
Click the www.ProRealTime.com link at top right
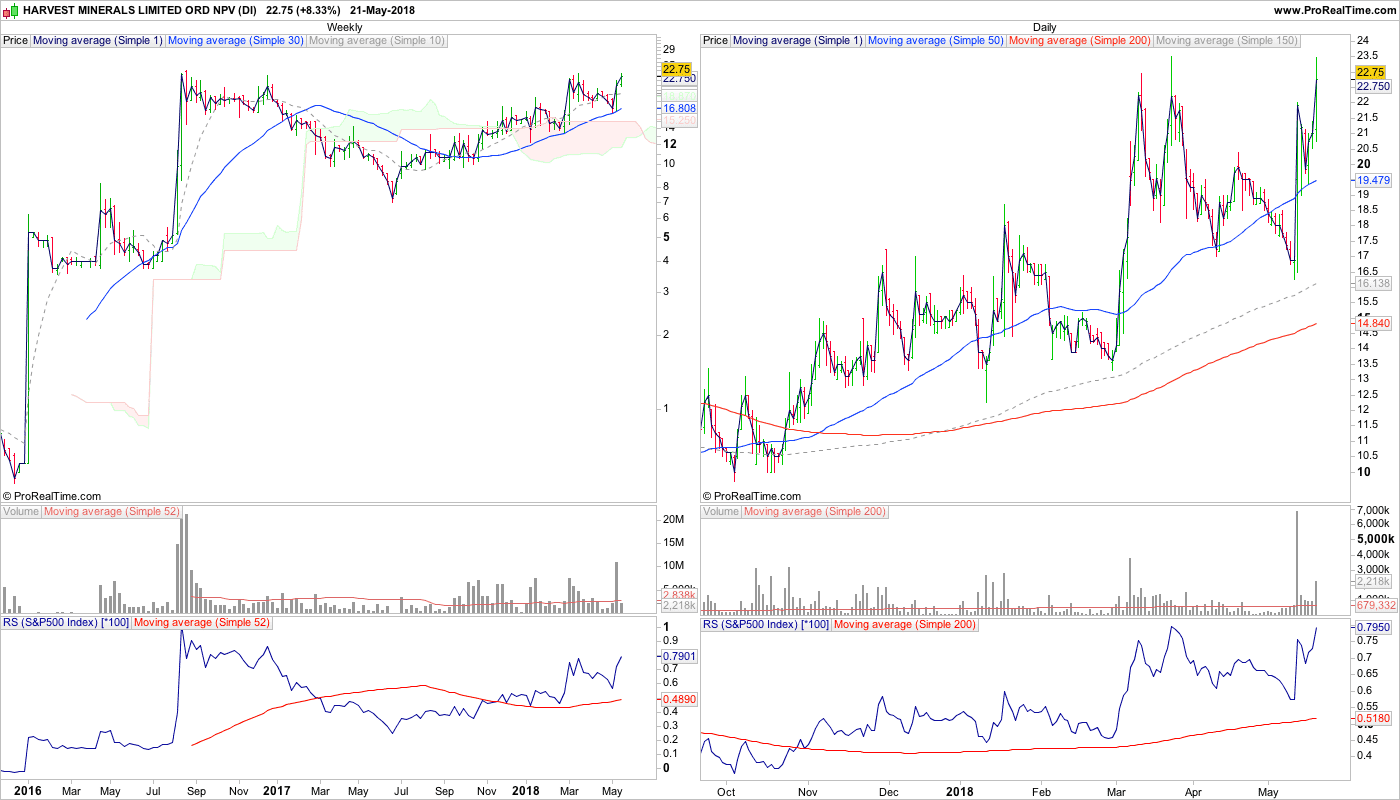[x=1335, y=10]
